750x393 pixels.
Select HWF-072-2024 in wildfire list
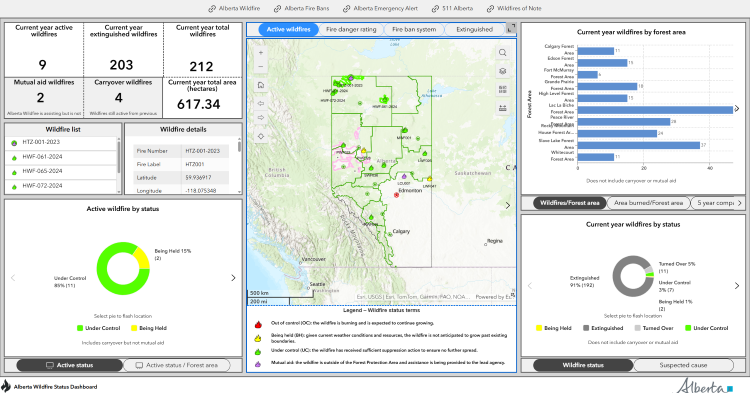click(x=61, y=186)
